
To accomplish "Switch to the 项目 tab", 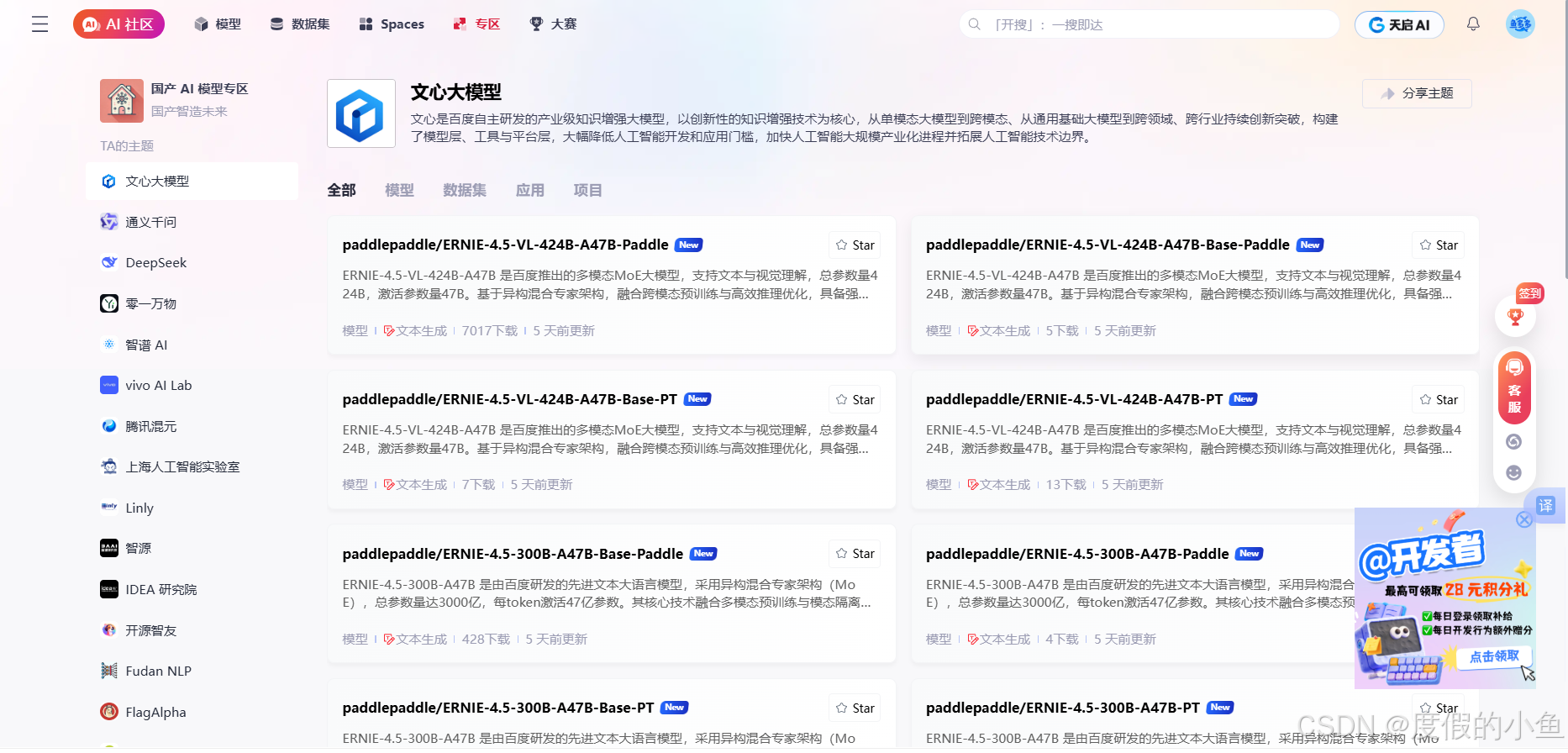I will click(588, 191).
